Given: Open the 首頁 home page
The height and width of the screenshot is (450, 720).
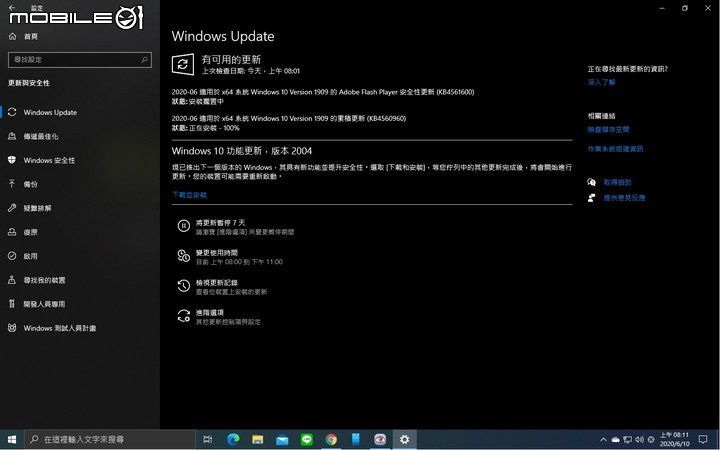Looking at the screenshot, I should [x=30, y=36].
